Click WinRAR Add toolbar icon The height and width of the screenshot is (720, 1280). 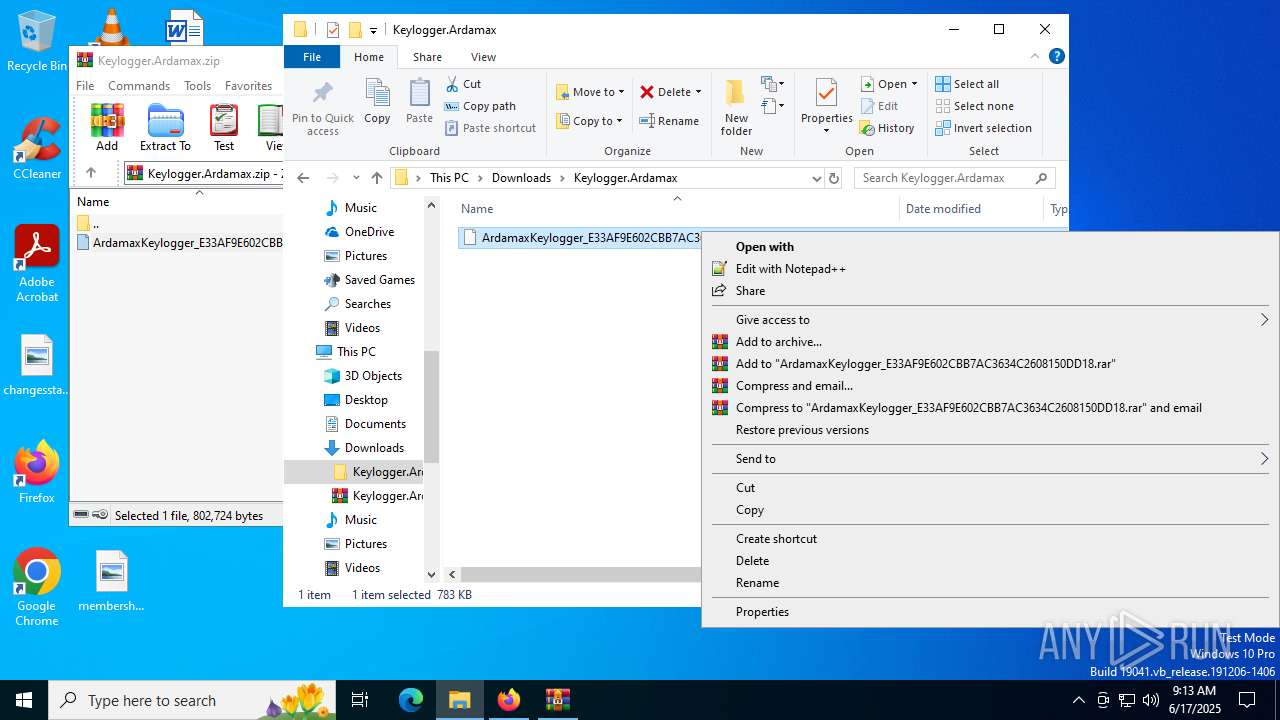(x=107, y=127)
